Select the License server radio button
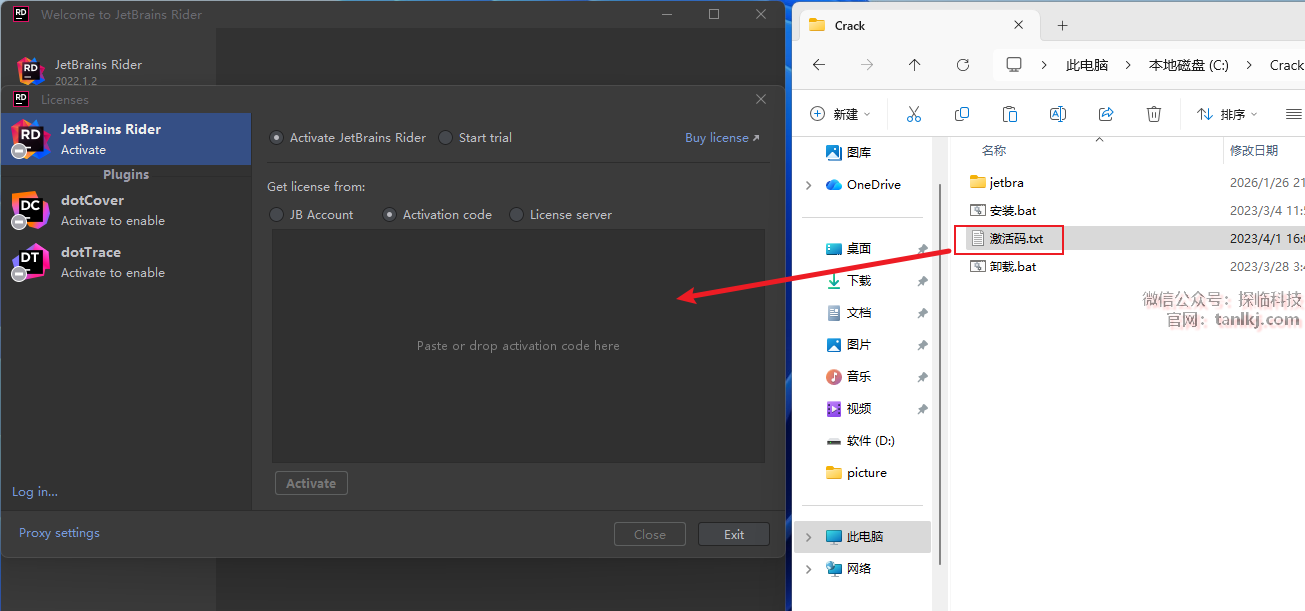1305x611 pixels. pyautogui.click(x=517, y=215)
